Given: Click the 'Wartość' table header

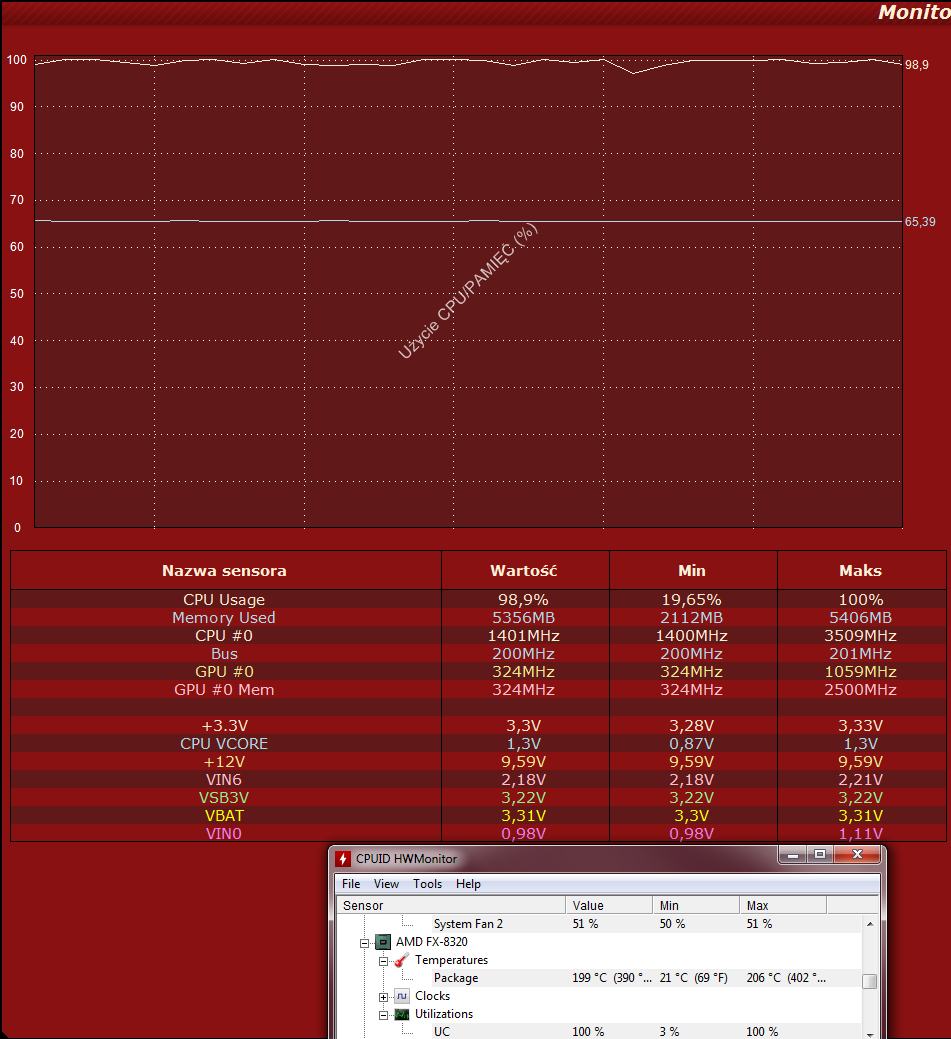Looking at the screenshot, I should click(524, 571).
